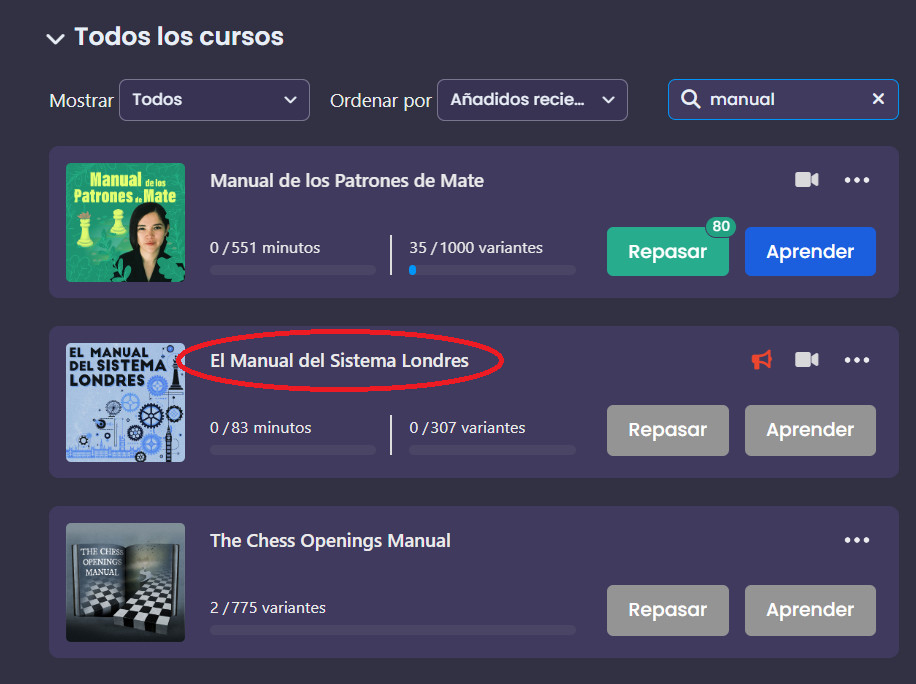Clear the search field with the X icon
Viewport: 916px width, 684px height.
coord(878,99)
